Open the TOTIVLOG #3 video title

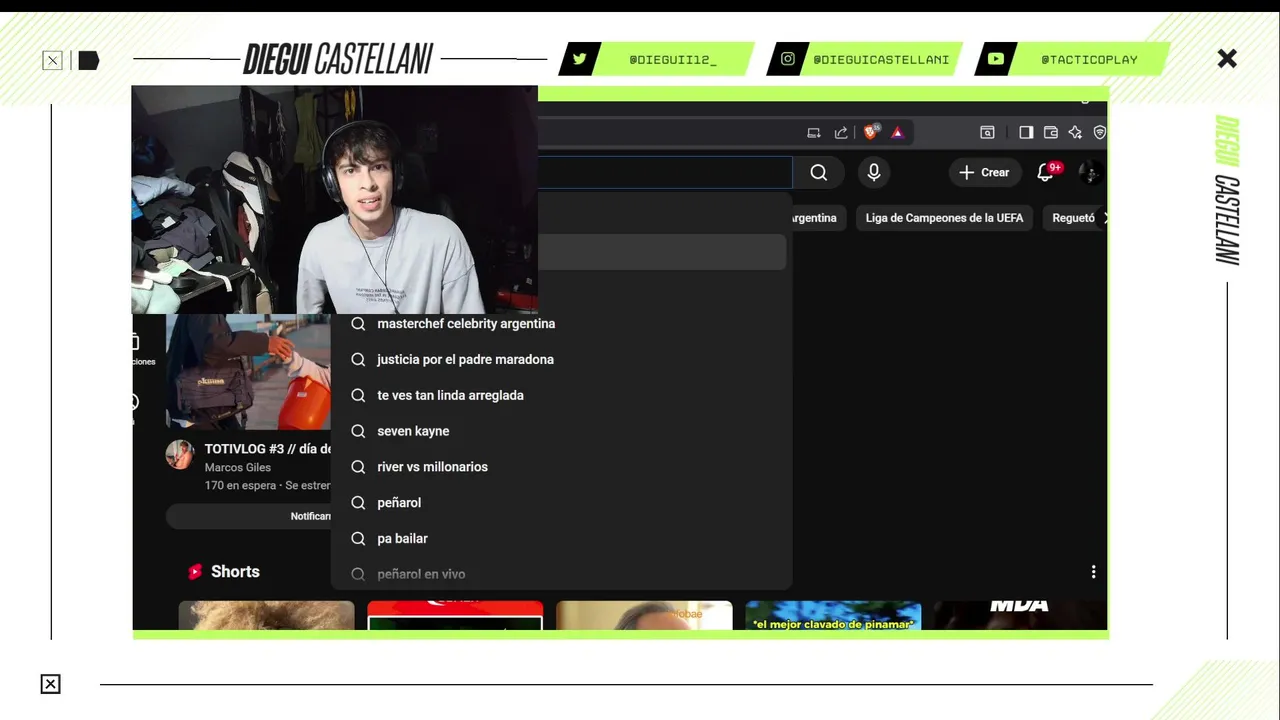(268, 449)
